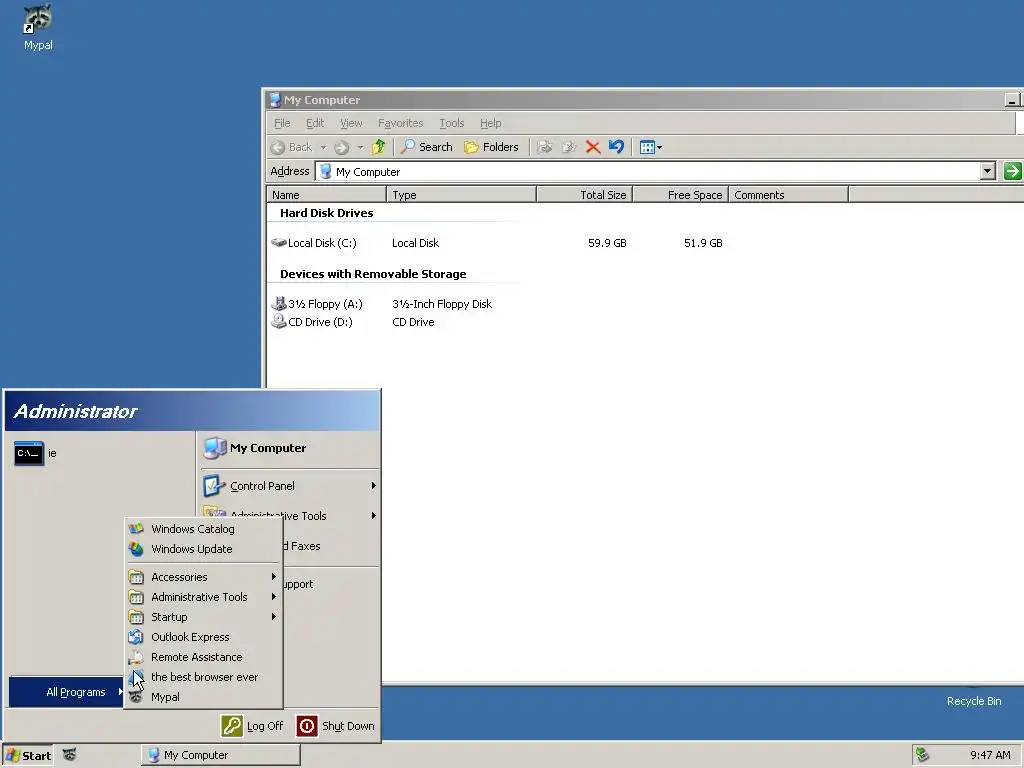Click the Shut Down button
Viewport: 1024px width, 768px height.
click(x=336, y=726)
